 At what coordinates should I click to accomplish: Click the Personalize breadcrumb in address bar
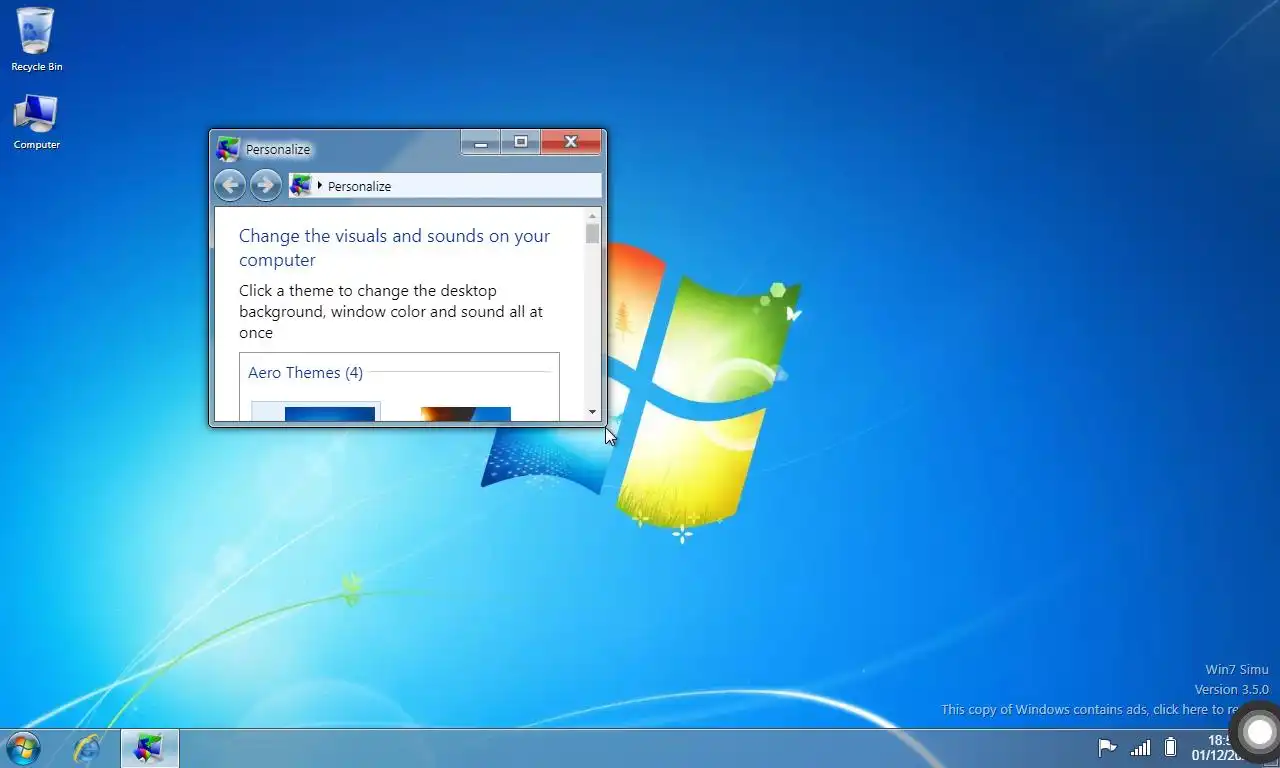pos(359,186)
